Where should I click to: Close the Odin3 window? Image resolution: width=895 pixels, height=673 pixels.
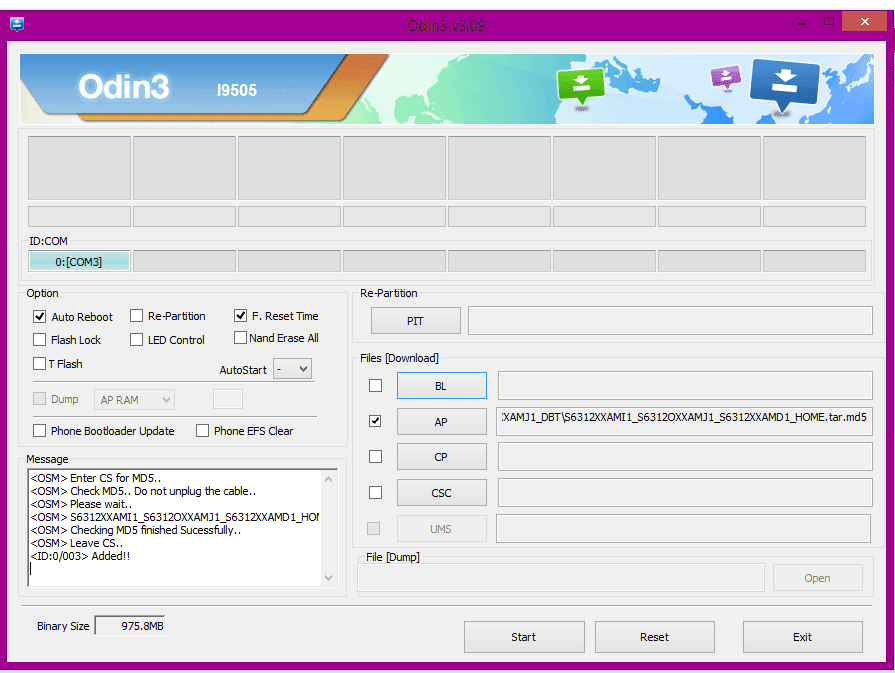[865, 22]
